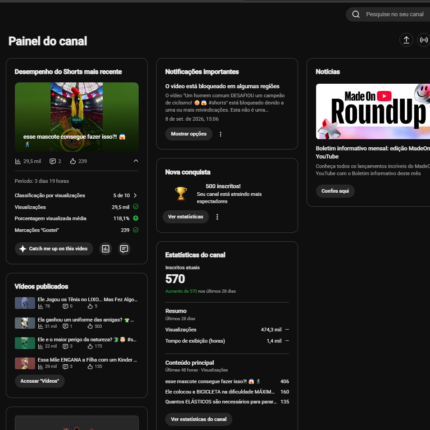Viewport: 430px width, 430px height.
Task: Collapse the Shorts performance details chevron
Action: point(136,161)
